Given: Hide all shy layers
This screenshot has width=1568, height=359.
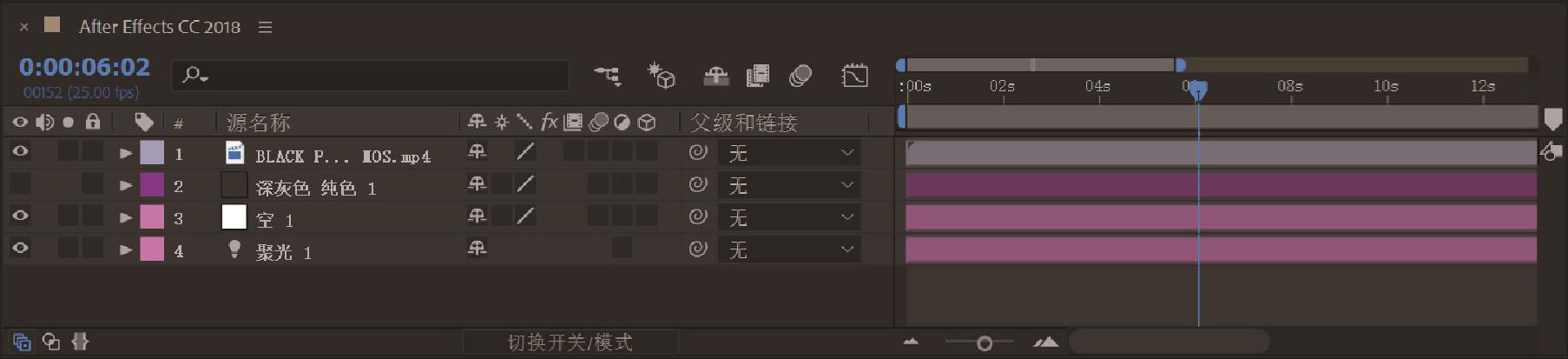Looking at the screenshot, I should [x=715, y=76].
